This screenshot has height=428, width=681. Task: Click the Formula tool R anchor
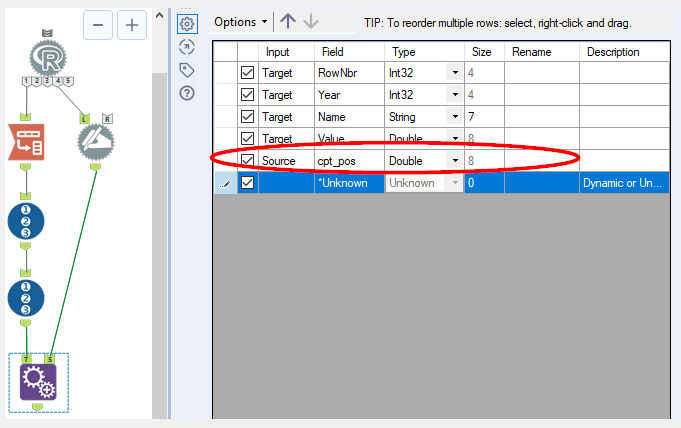pos(107,118)
